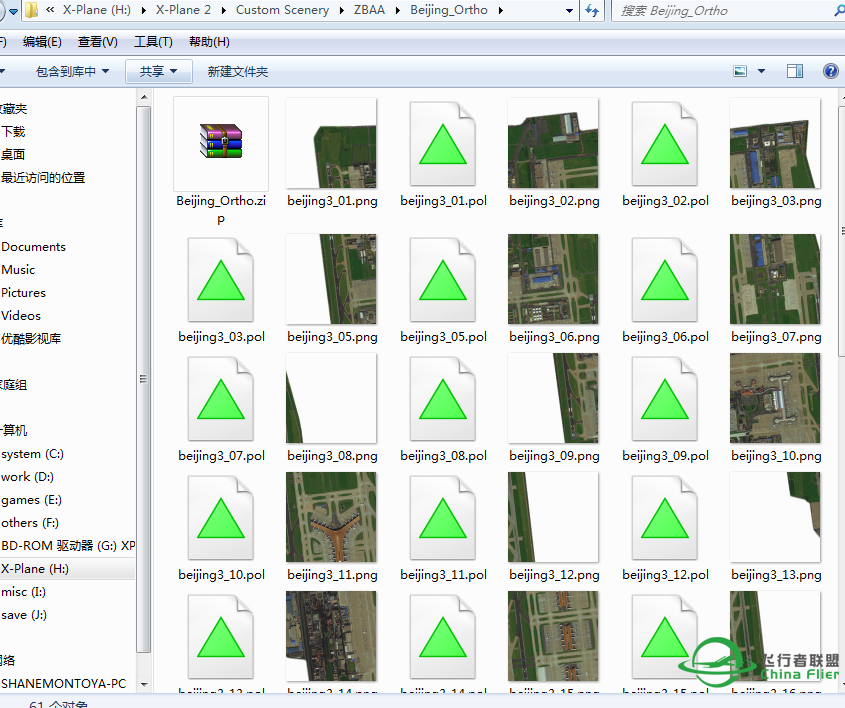
Task: Expand arrow after Custom Scenery breadcrumb
Action: click(342, 10)
